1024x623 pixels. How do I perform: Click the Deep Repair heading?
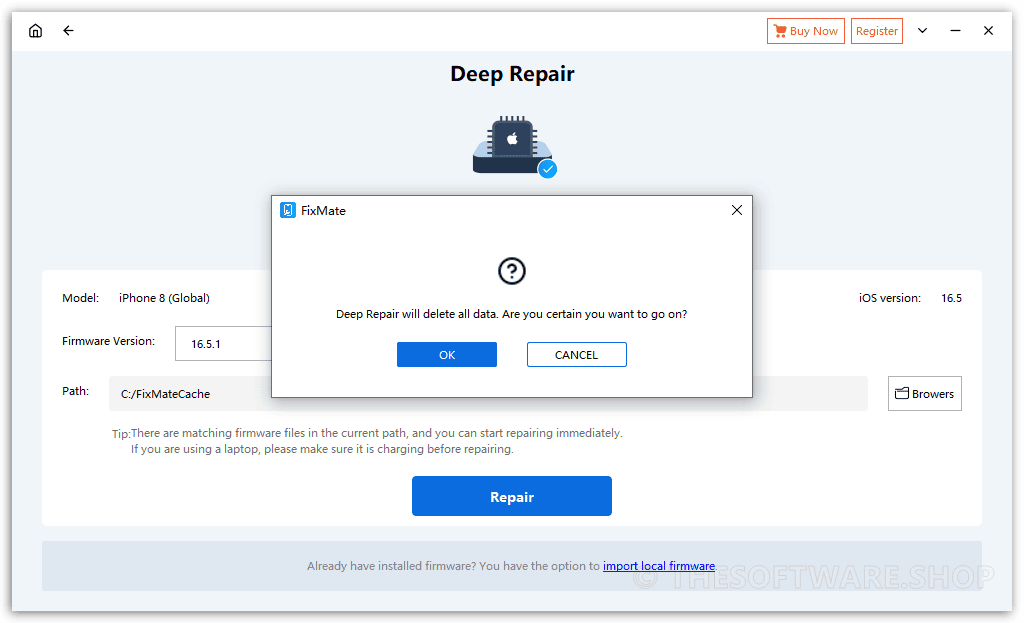(512, 74)
